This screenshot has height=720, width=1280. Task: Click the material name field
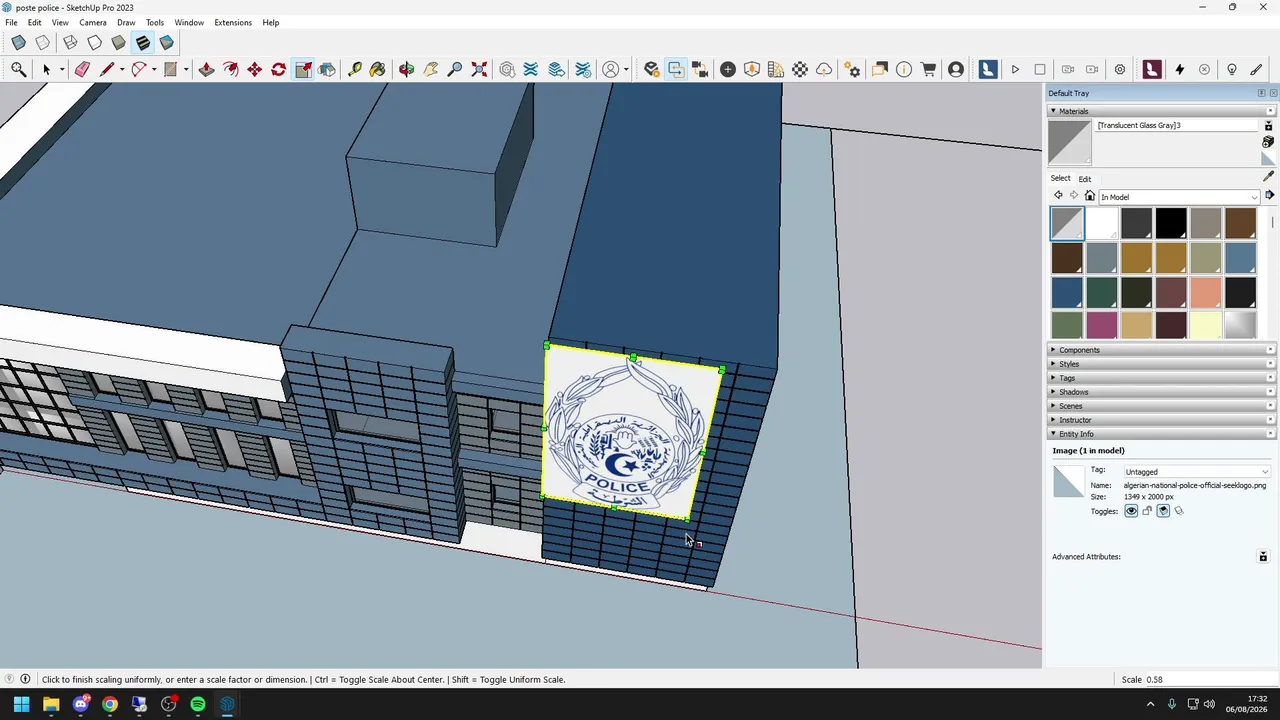point(1176,125)
